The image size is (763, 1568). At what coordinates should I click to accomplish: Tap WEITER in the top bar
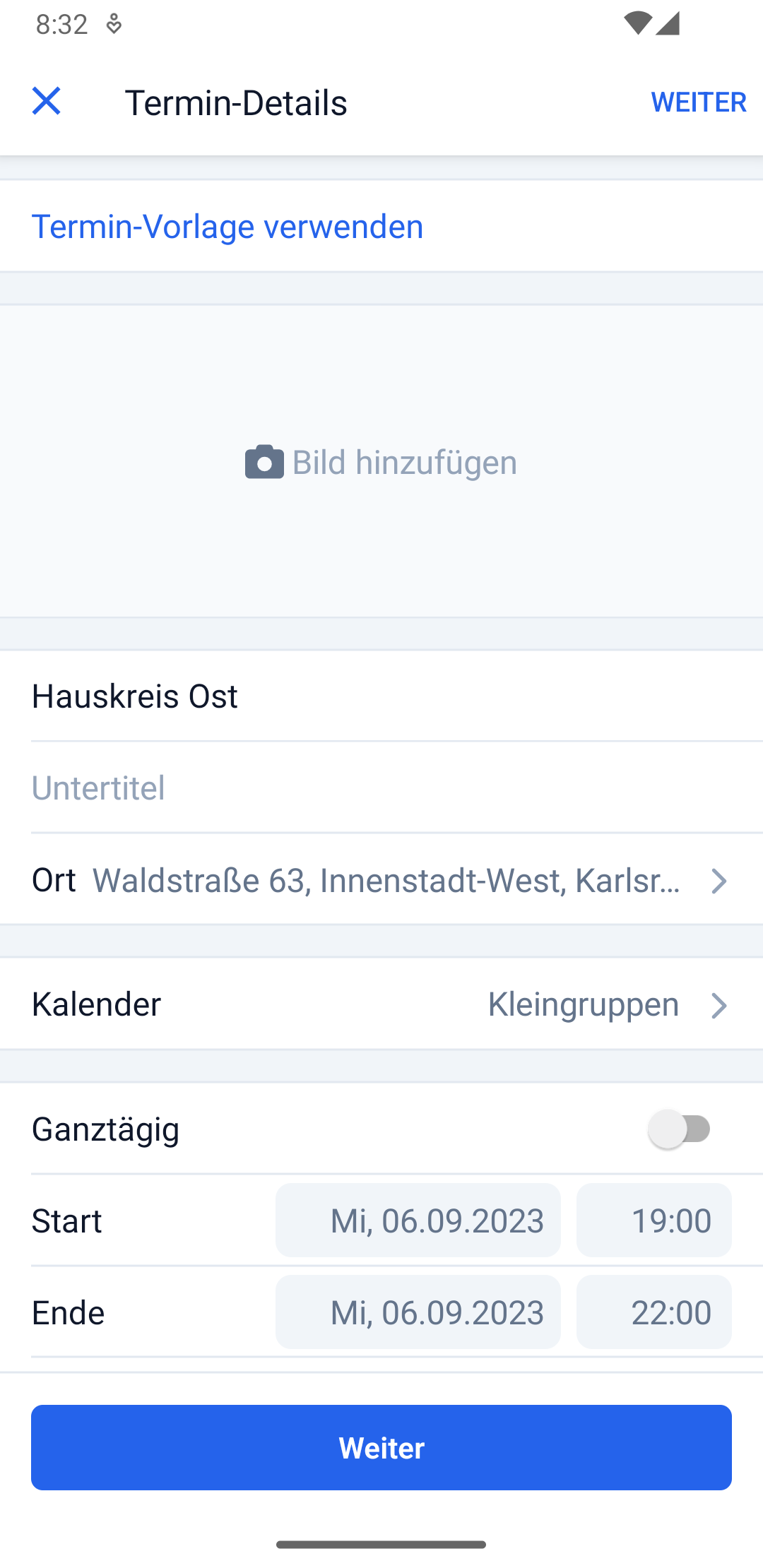[x=698, y=102]
